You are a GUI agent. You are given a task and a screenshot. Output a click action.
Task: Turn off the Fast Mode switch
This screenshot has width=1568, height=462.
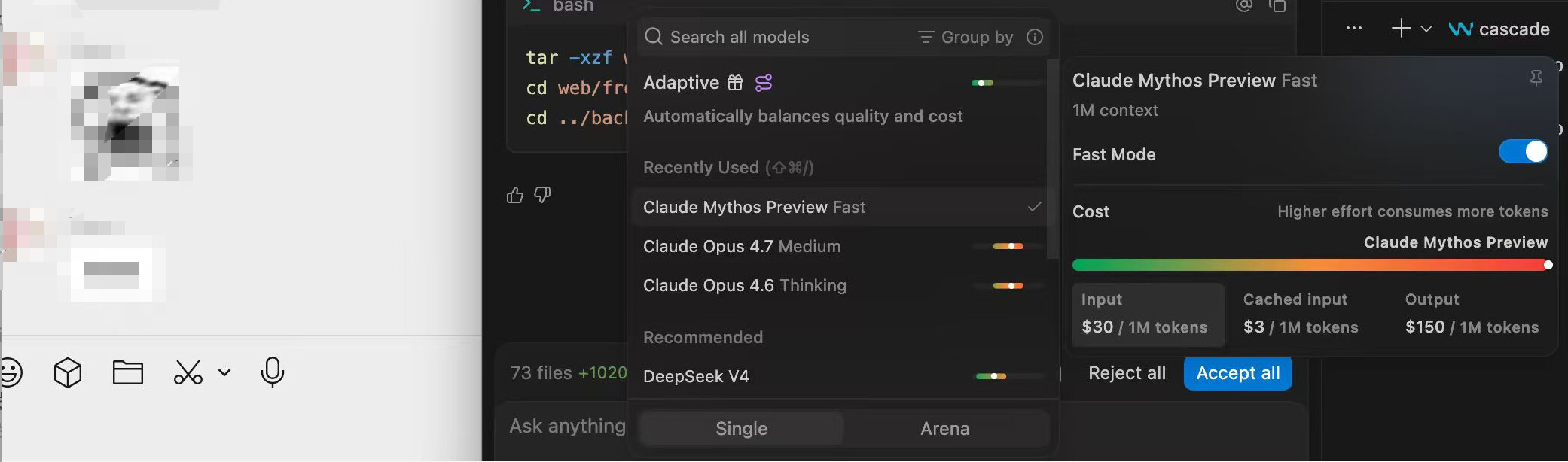point(1523,152)
